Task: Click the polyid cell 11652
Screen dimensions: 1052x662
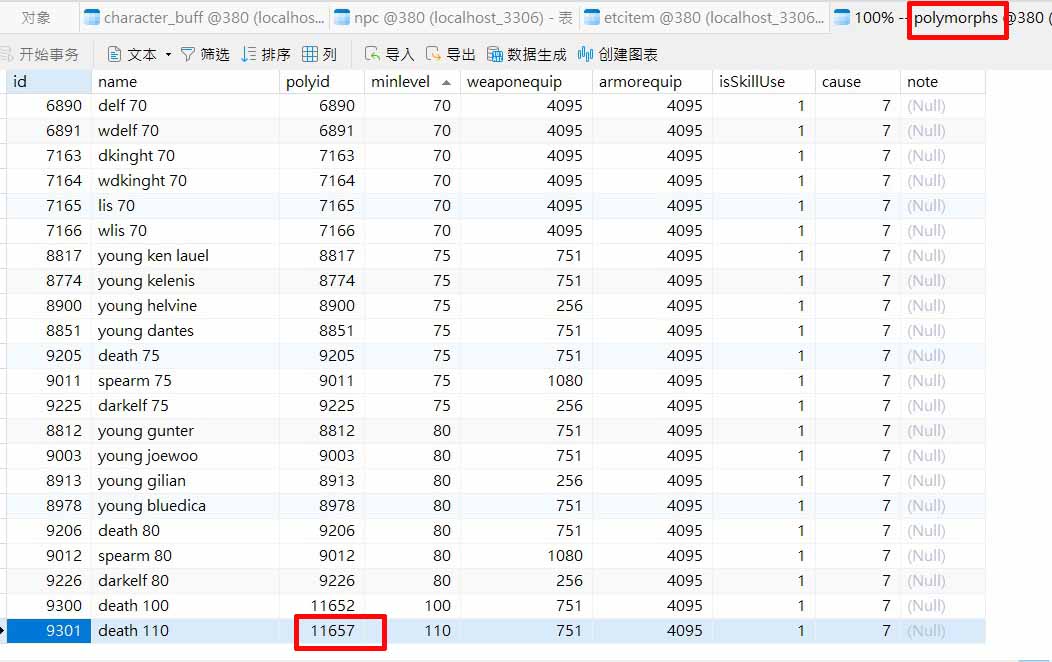Action: click(322, 606)
